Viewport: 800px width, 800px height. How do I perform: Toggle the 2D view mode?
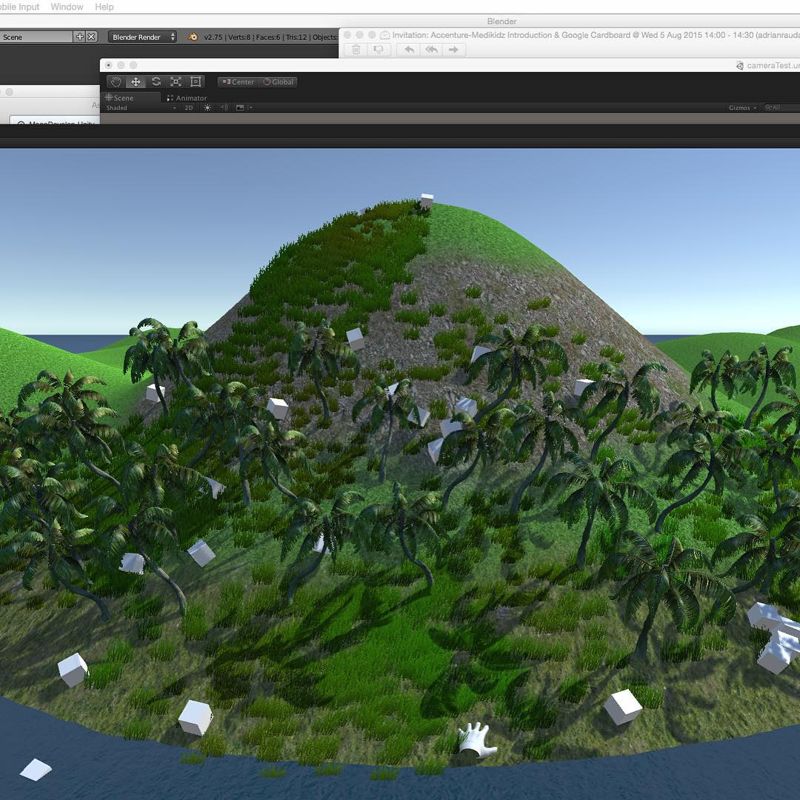pyautogui.click(x=188, y=108)
